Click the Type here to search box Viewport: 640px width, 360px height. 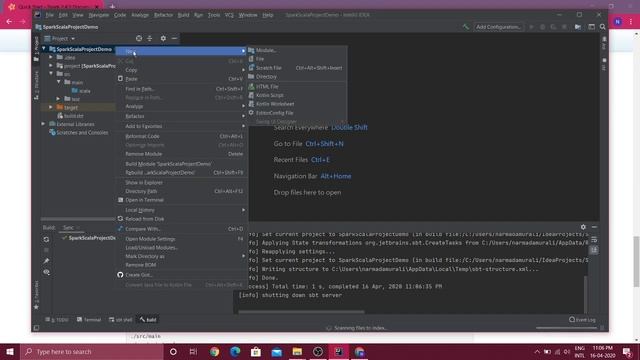click(x=92, y=351)
